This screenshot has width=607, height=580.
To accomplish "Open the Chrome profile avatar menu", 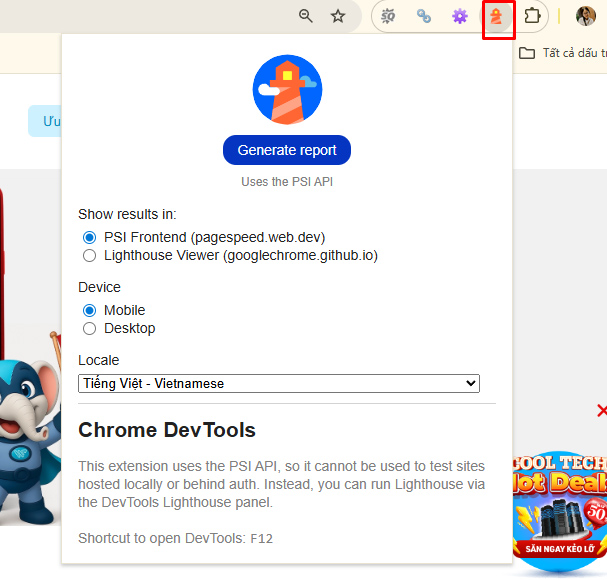I will pos(586,17).
